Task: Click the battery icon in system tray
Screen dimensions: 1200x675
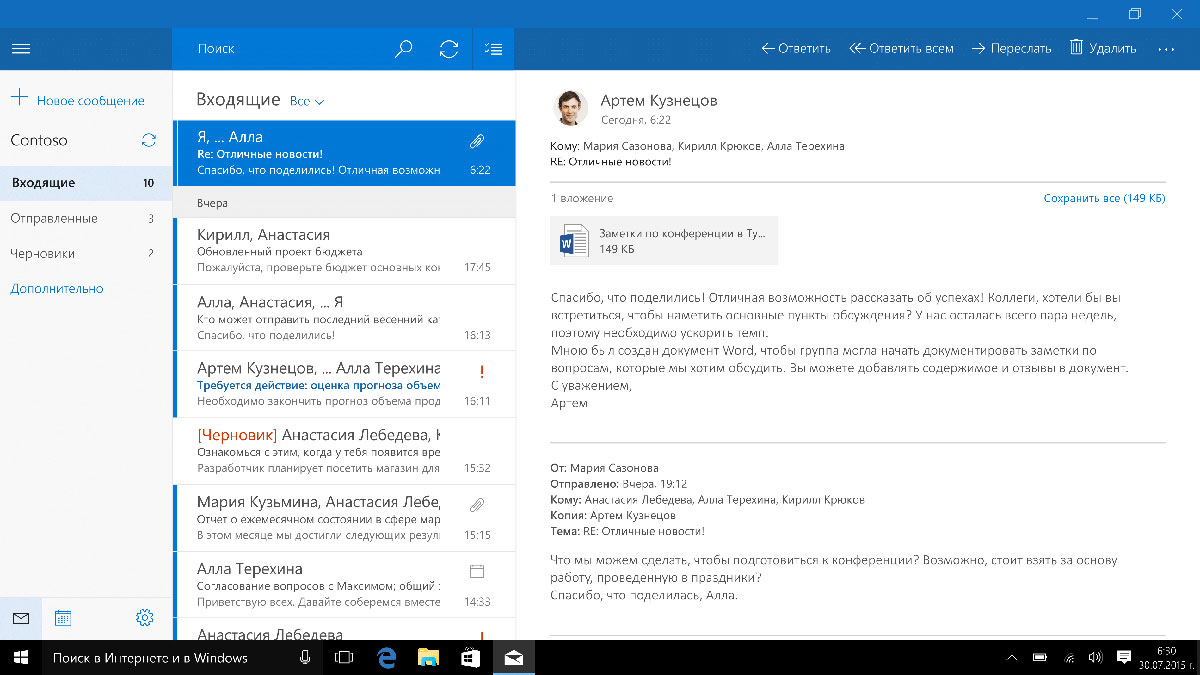Action: tap(1040, 657)
